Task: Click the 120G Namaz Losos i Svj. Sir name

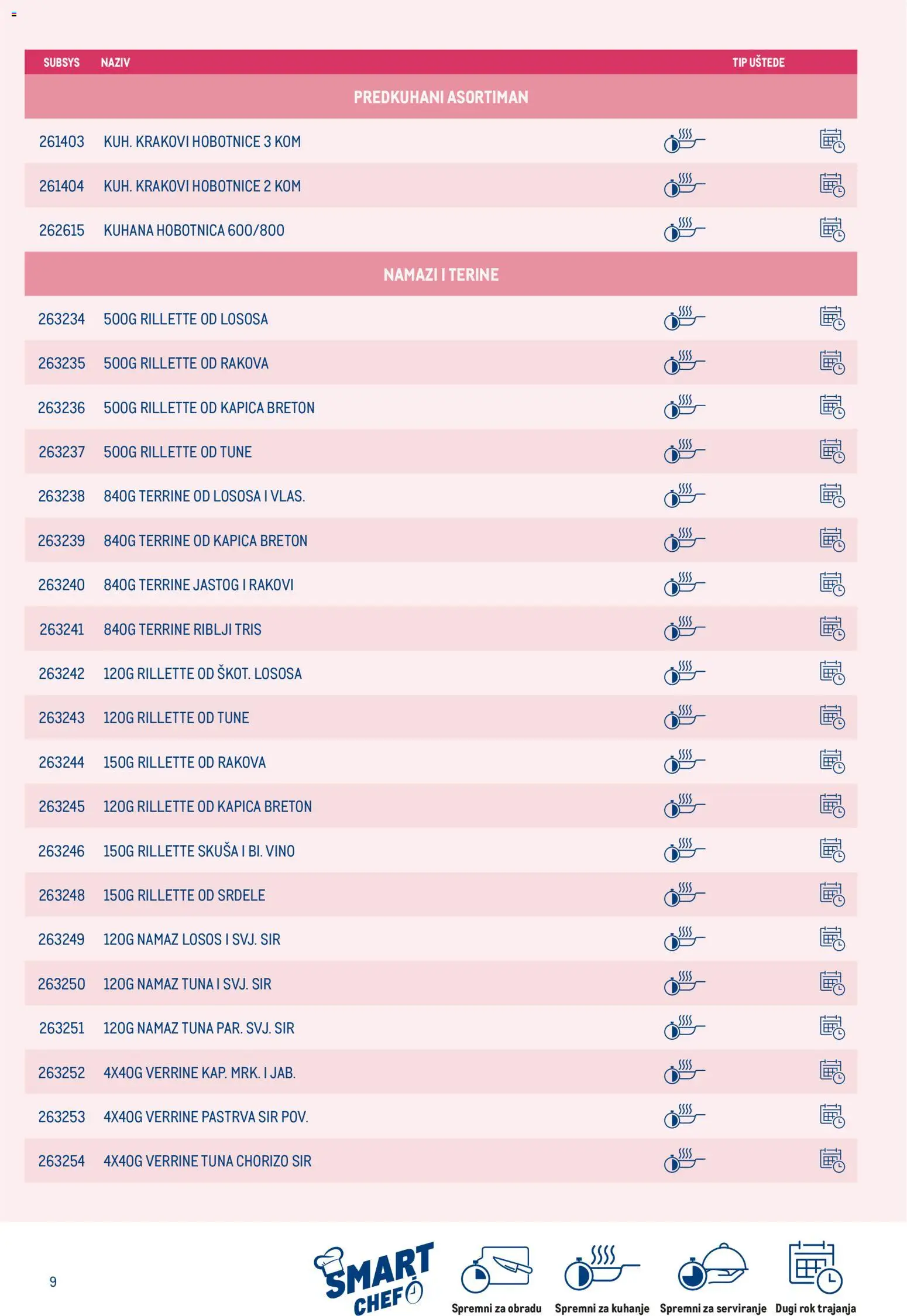Action: [192, 939]
